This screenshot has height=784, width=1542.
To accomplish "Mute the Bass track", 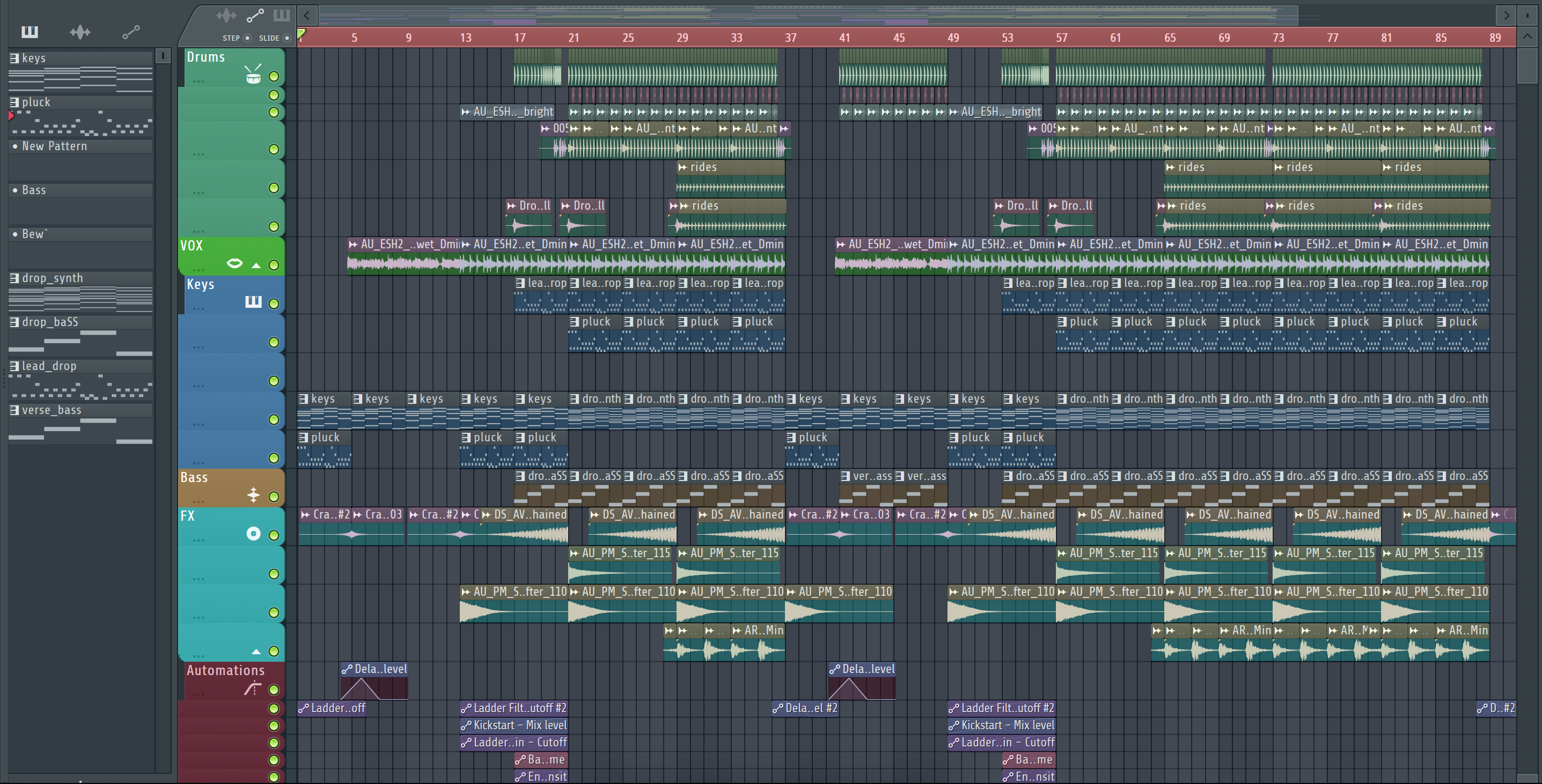I will coord(274,497).
